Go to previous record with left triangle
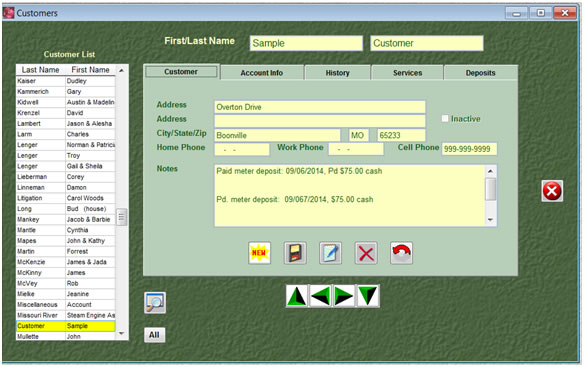The width and height of the screenshot is (584, 367). [x=320, y=296]
